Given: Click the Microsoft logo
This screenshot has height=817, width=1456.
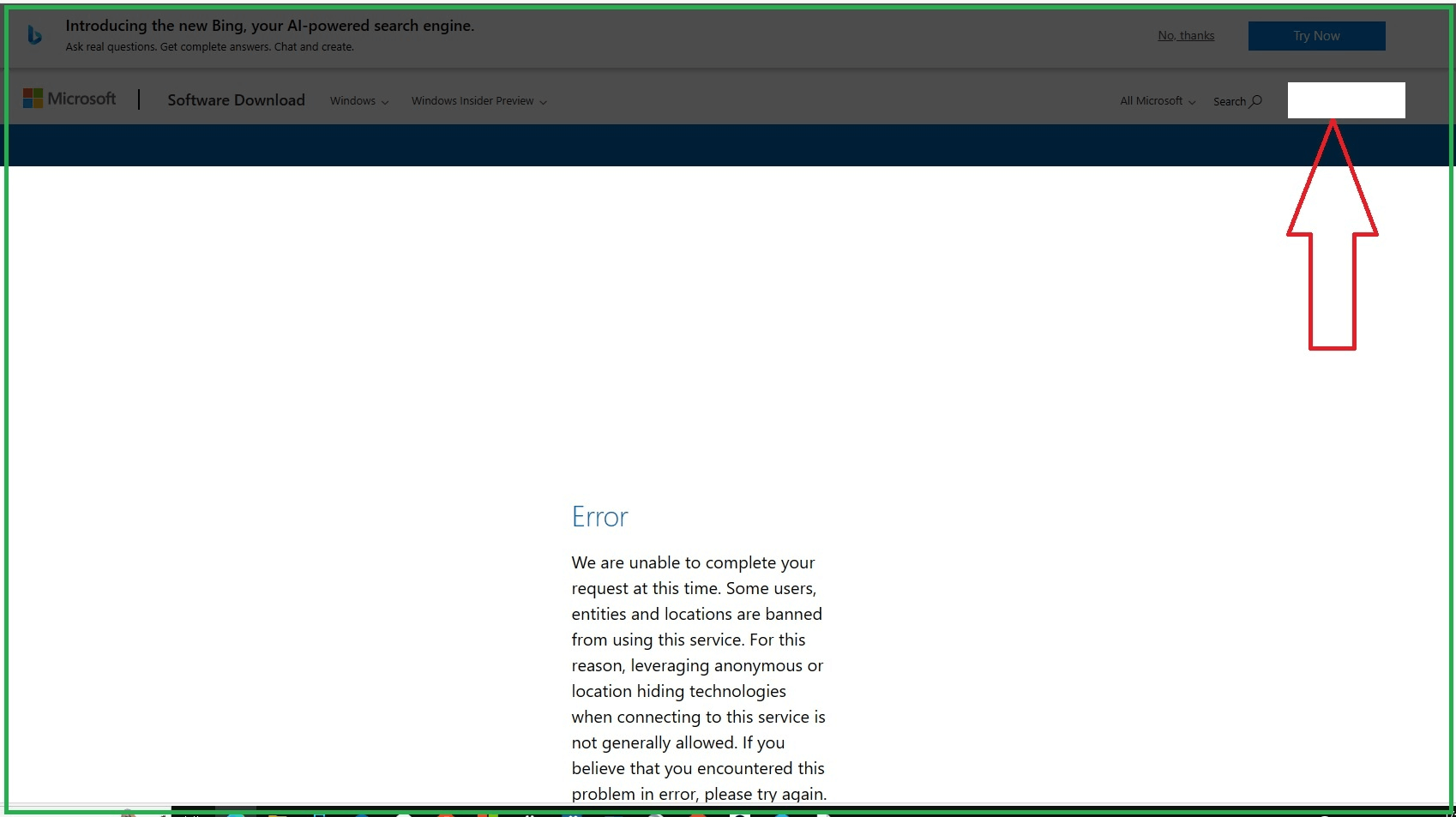Looking at the screenshot, I should click(69, 99).
